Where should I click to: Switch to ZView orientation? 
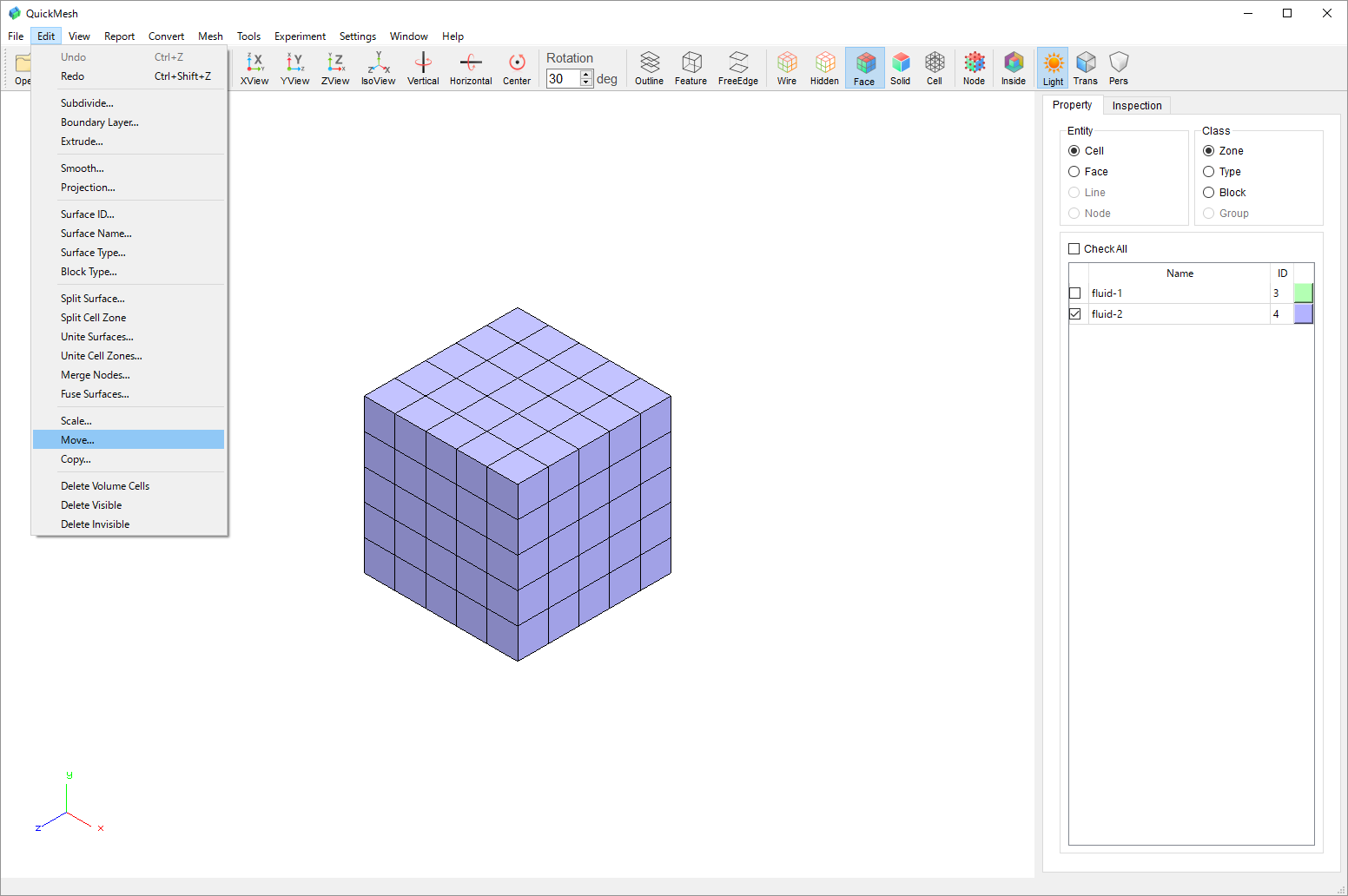click(x=335, y=68)
